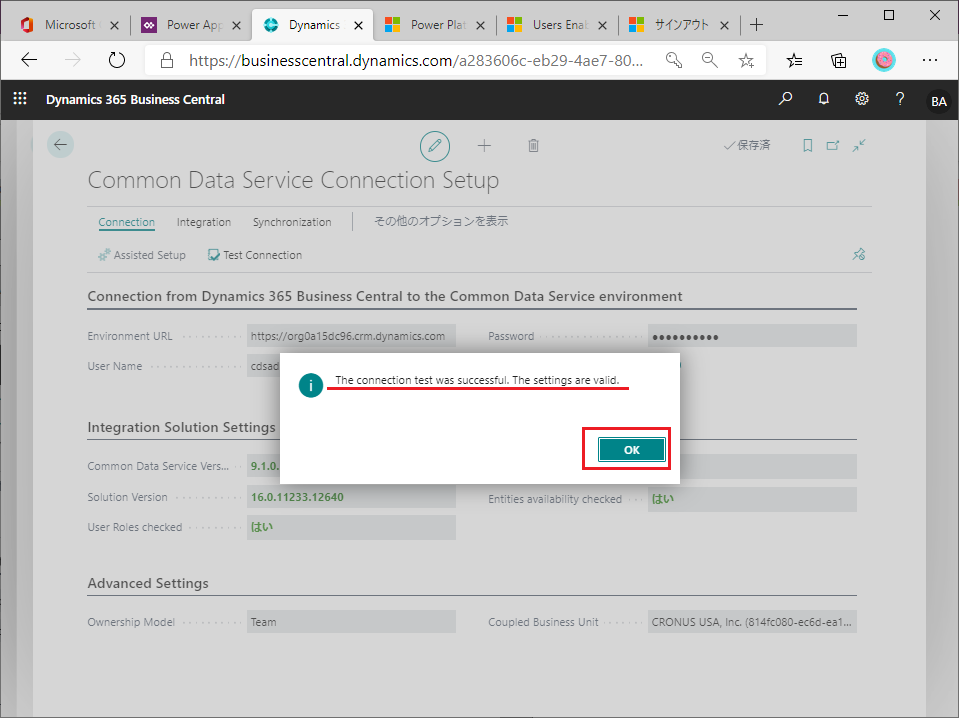This screenshot has height=718, width=959.
Task: Click the password key icon in address bar
Action: (673, 60)
